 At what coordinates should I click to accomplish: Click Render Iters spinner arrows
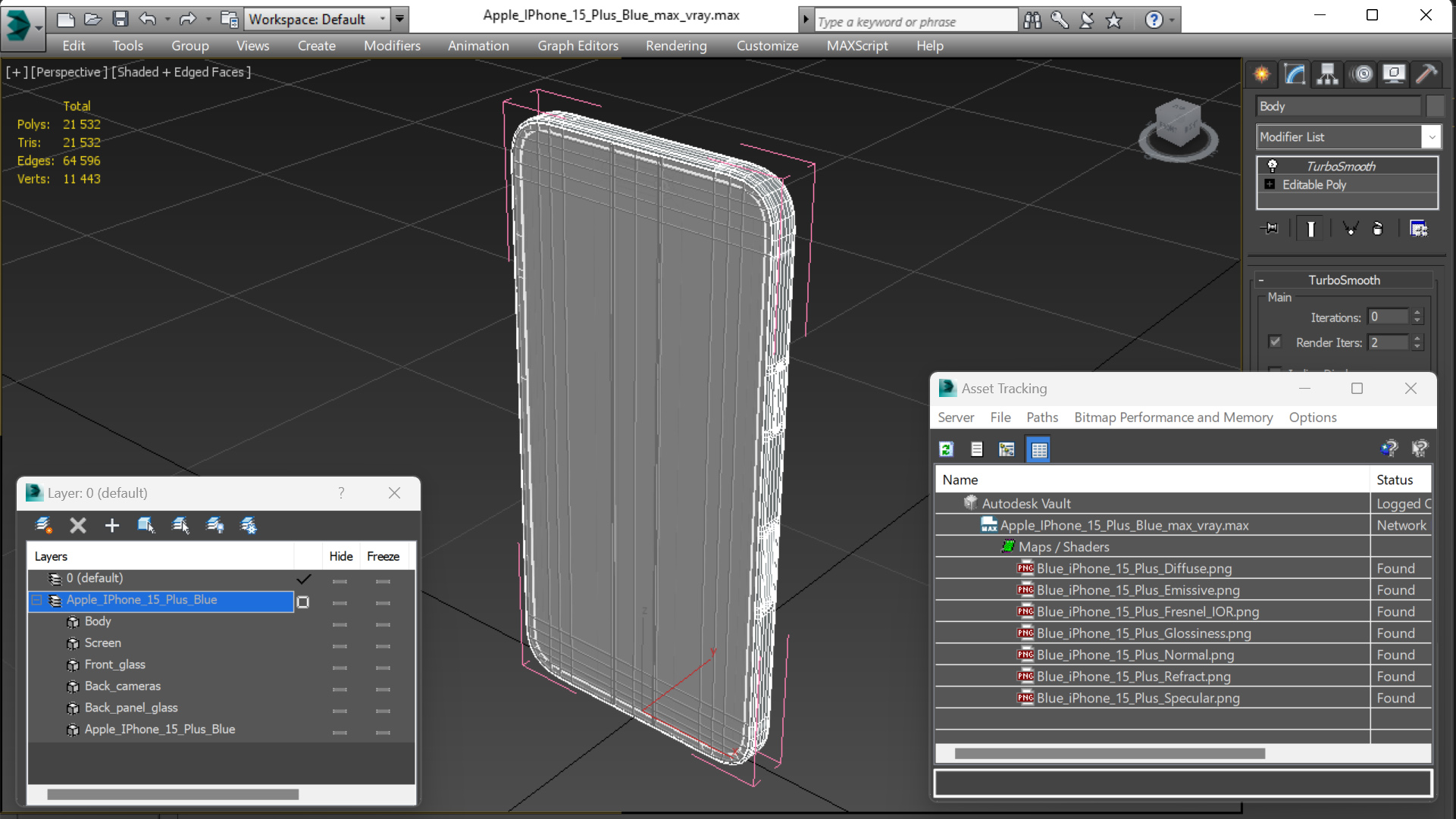click(x=1417, y=342)
